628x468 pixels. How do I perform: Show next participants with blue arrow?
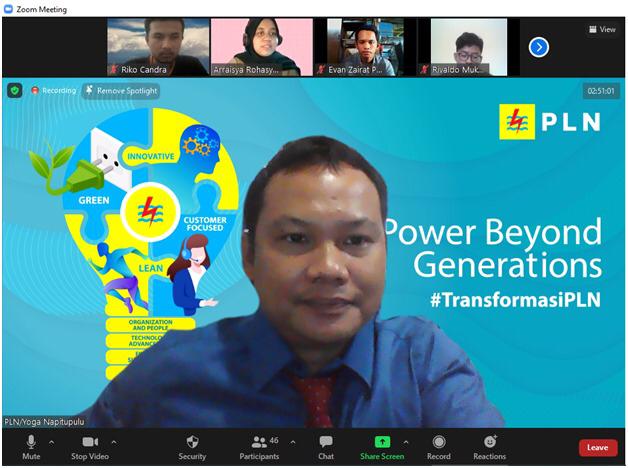point(538,47)
